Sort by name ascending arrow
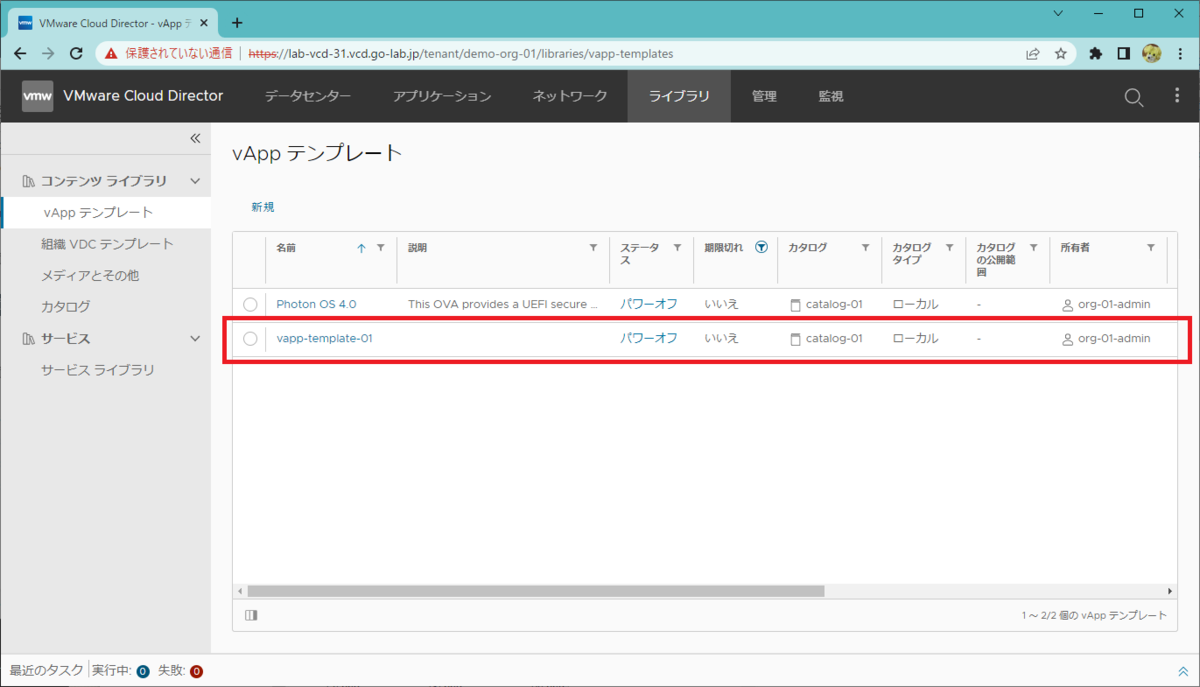1200x687 pixels. pos(362,248)
